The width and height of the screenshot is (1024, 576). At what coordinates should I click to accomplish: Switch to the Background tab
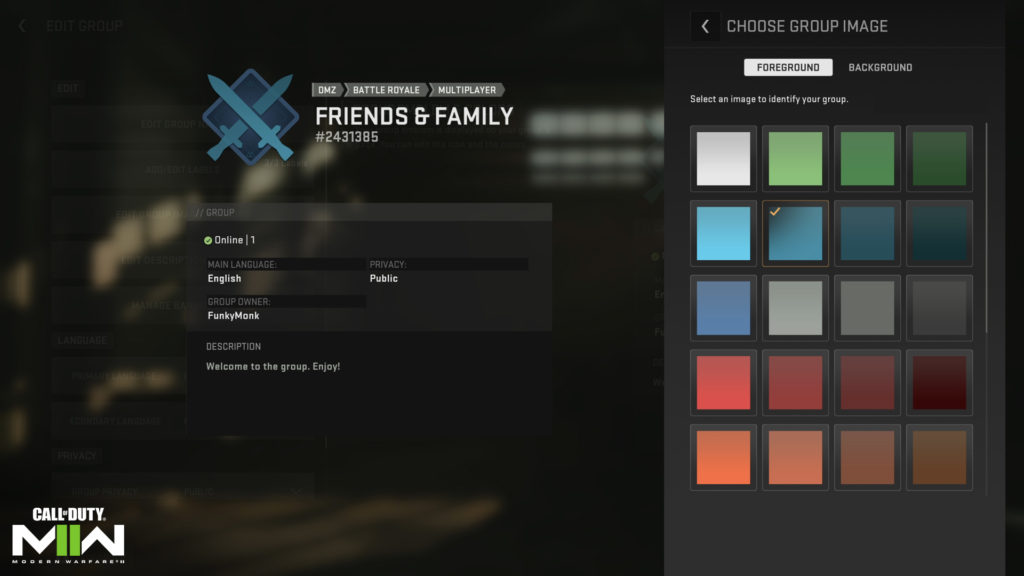click(880, 67)
